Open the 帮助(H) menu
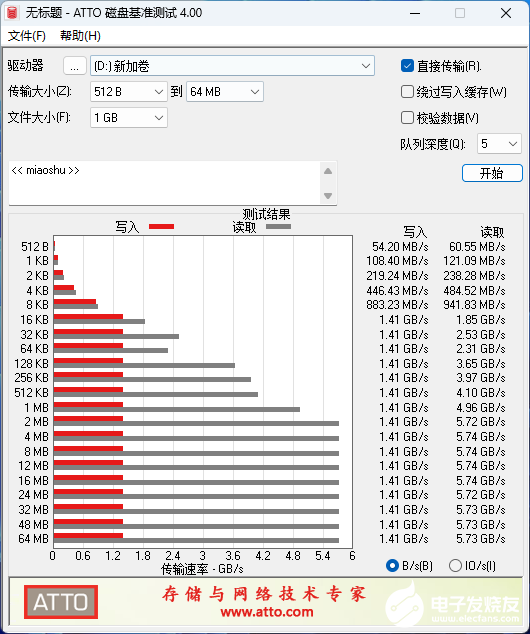Image resolution: width=530 pixels, height=634 pixels. 80,36
